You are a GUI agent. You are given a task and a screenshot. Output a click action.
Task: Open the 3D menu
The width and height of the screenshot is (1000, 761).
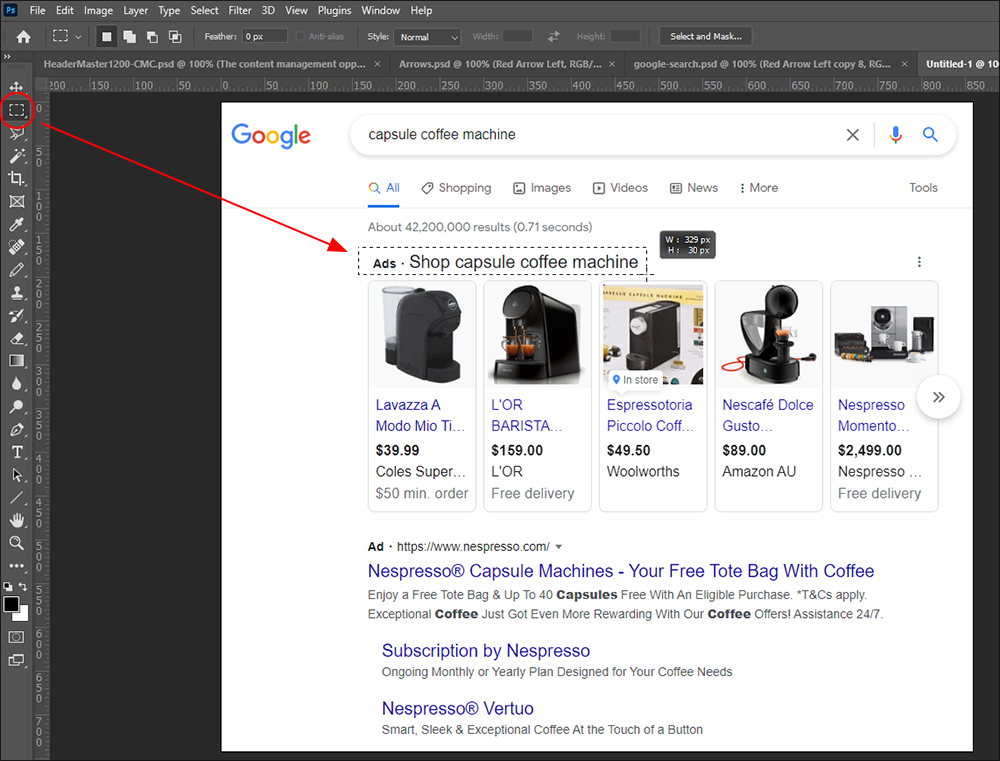pos(268,10)
